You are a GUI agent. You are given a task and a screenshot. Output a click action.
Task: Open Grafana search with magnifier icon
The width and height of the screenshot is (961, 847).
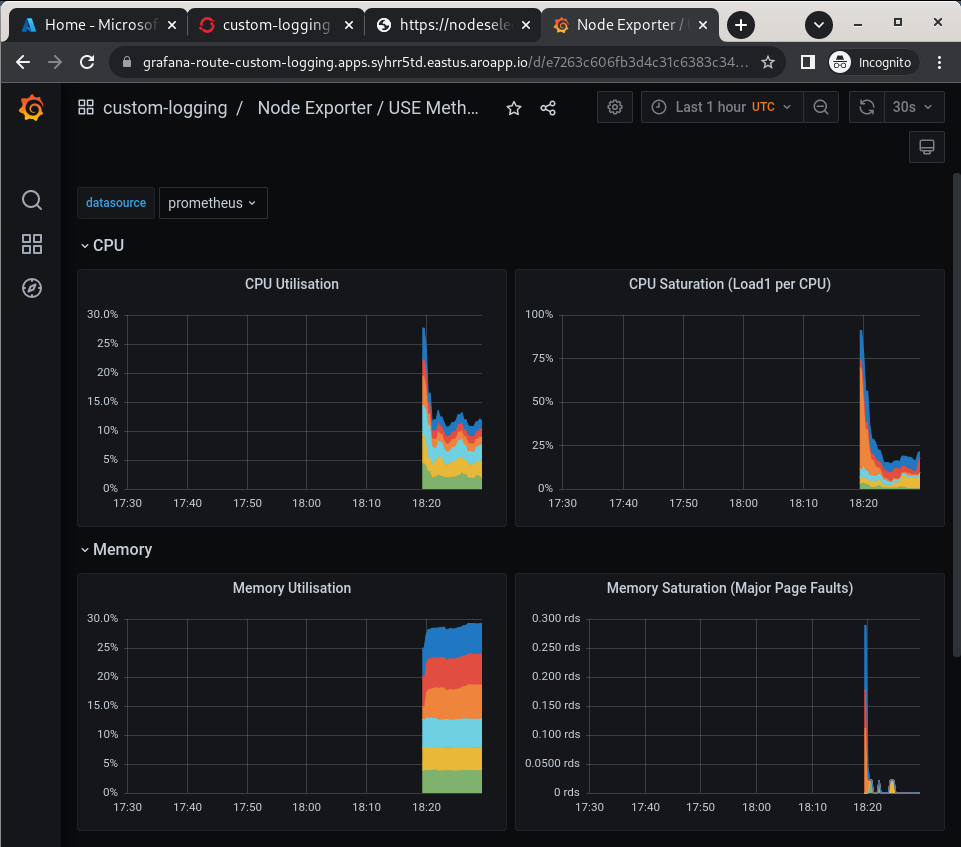31,200
